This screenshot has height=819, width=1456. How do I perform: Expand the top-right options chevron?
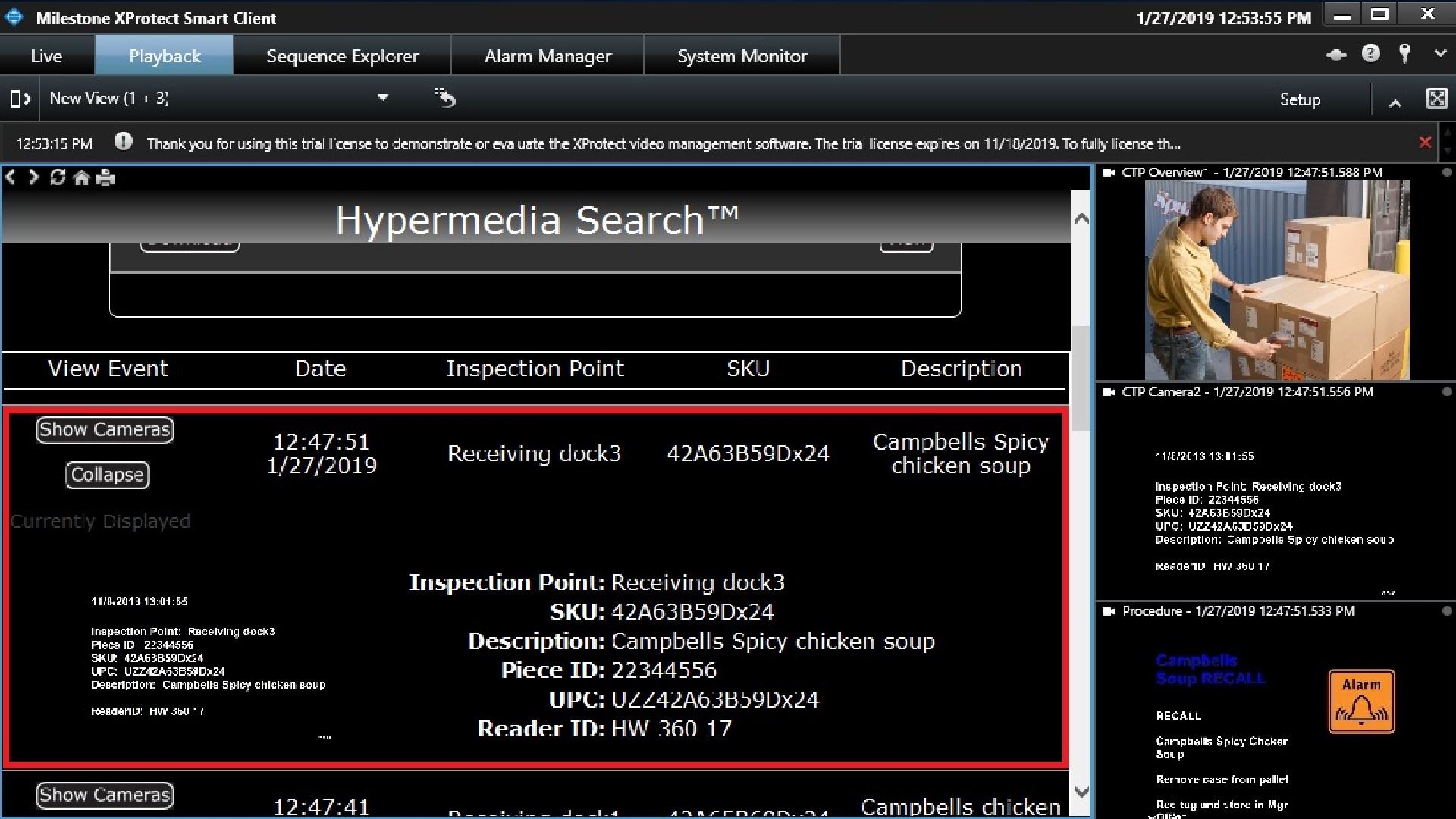pyautogui.click(x=1439, y=54)
